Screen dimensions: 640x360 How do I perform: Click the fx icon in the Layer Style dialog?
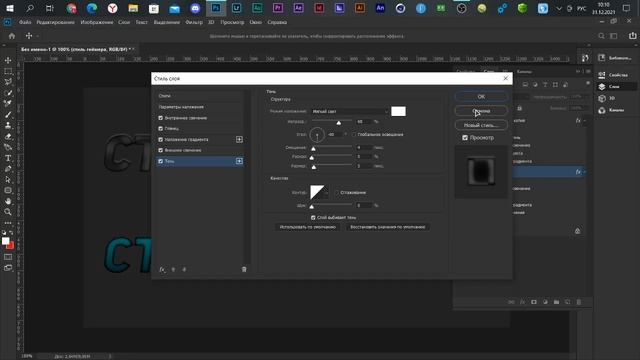[x=162, y=269]
